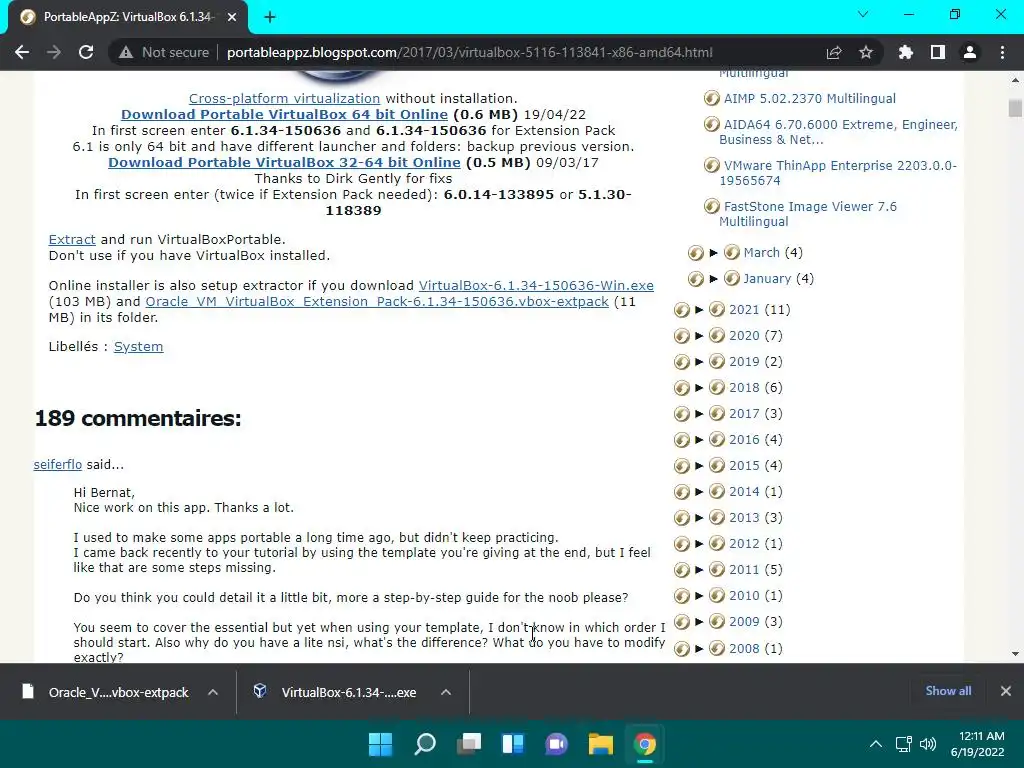Expand the 2020 archive arrow

699,336
